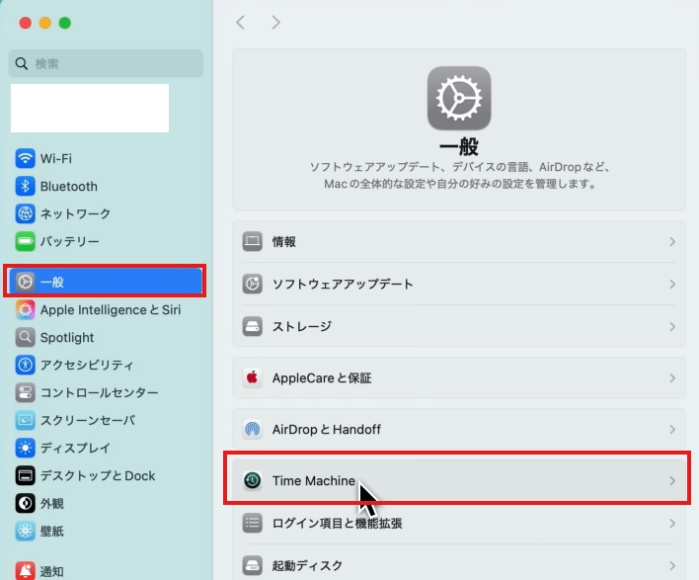Click the search magnifier icon
The width and height of the screenshot is (699, 580).
pyautogui.click(x=21, y=63)
